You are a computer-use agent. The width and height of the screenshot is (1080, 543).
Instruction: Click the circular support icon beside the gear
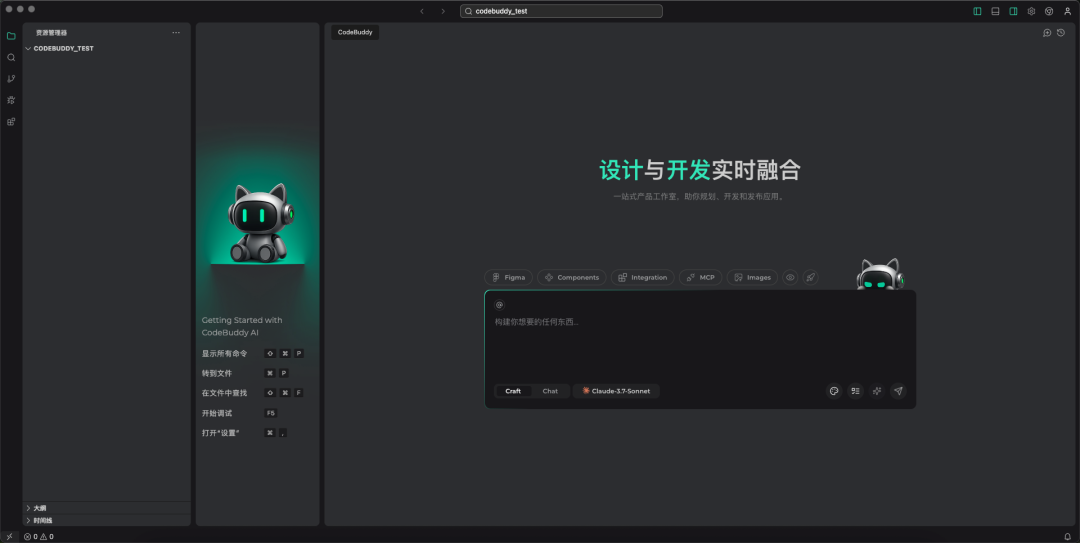1049,11
